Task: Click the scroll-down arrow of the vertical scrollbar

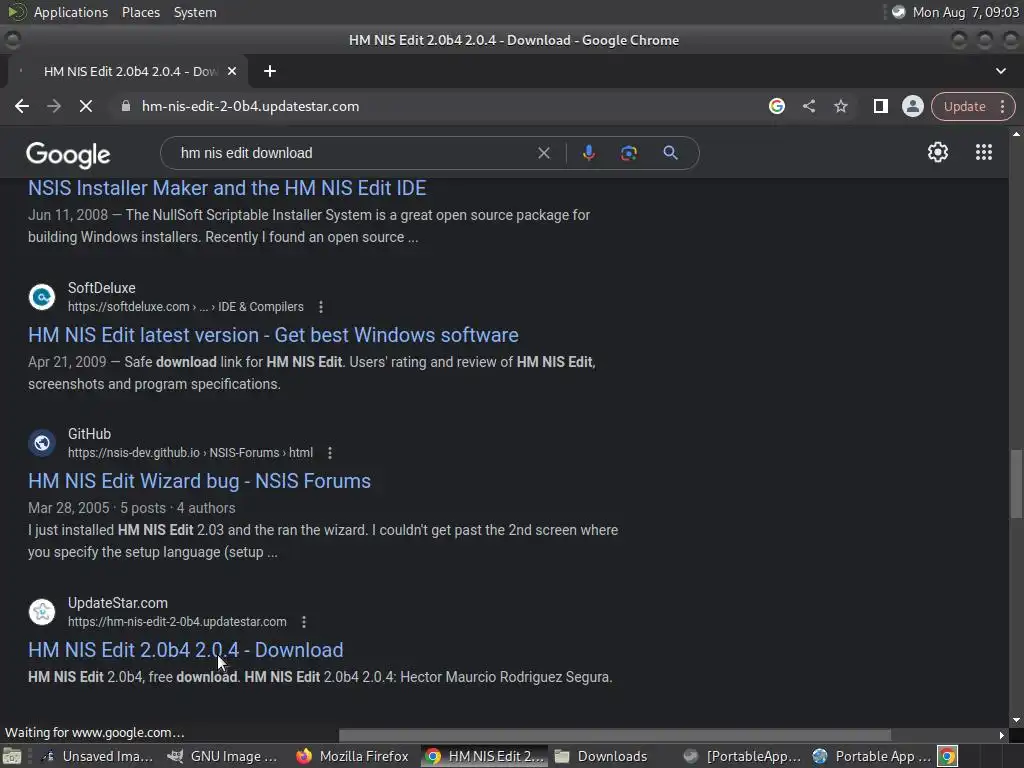Action: point(1016,720)
